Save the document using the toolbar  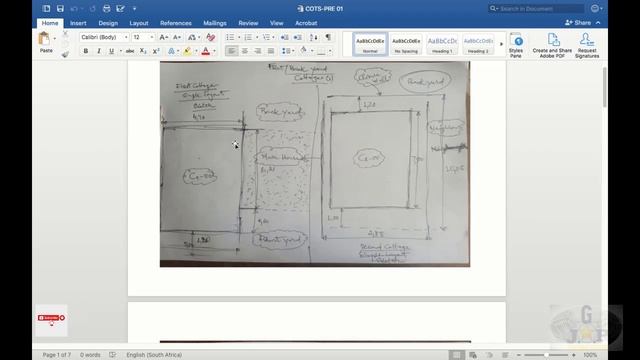pyautogui.click(x=60, y=9)
